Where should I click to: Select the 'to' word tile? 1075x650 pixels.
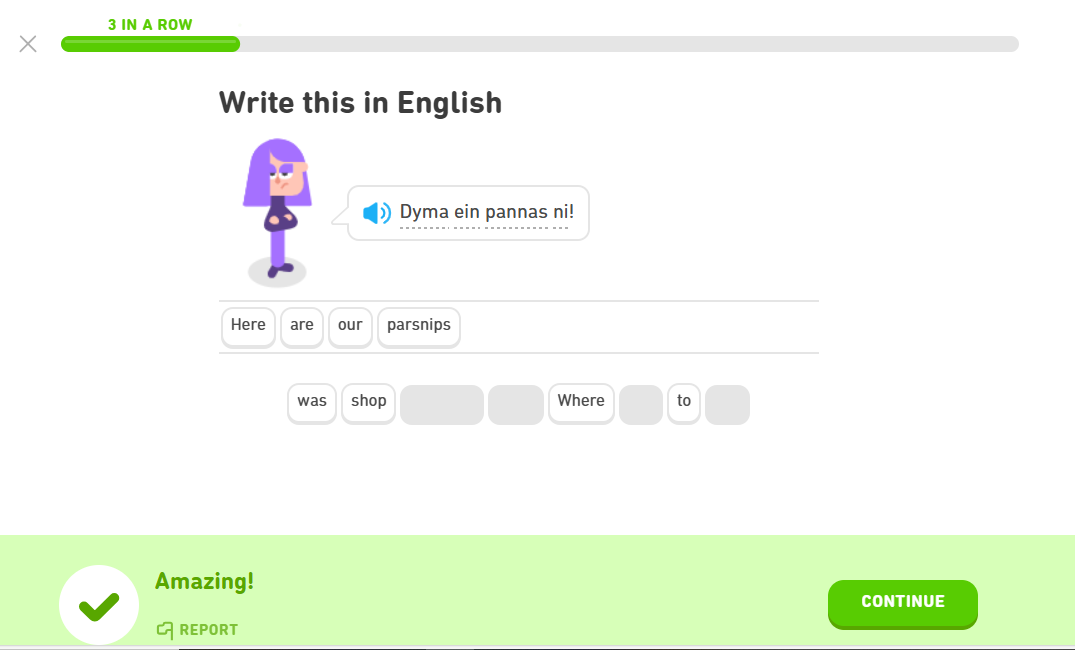click(684, 402)
